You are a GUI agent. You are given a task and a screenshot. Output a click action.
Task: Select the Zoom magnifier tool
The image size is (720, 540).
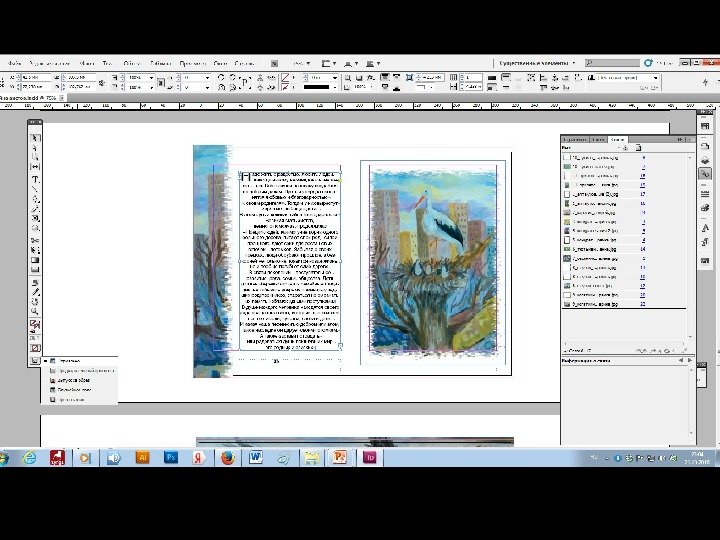coord(35,311)
